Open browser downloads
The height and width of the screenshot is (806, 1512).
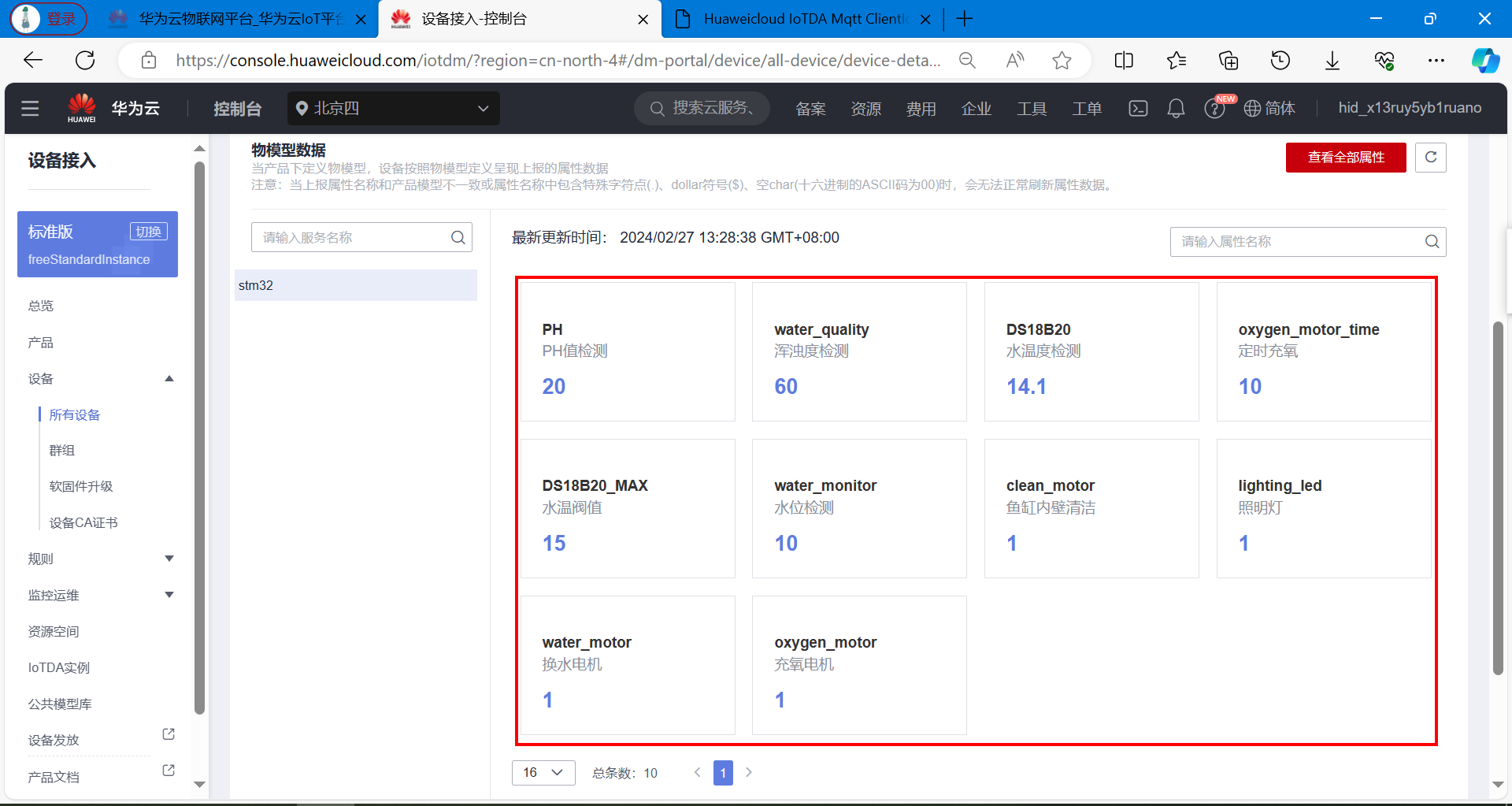[x=1332, y=61]
